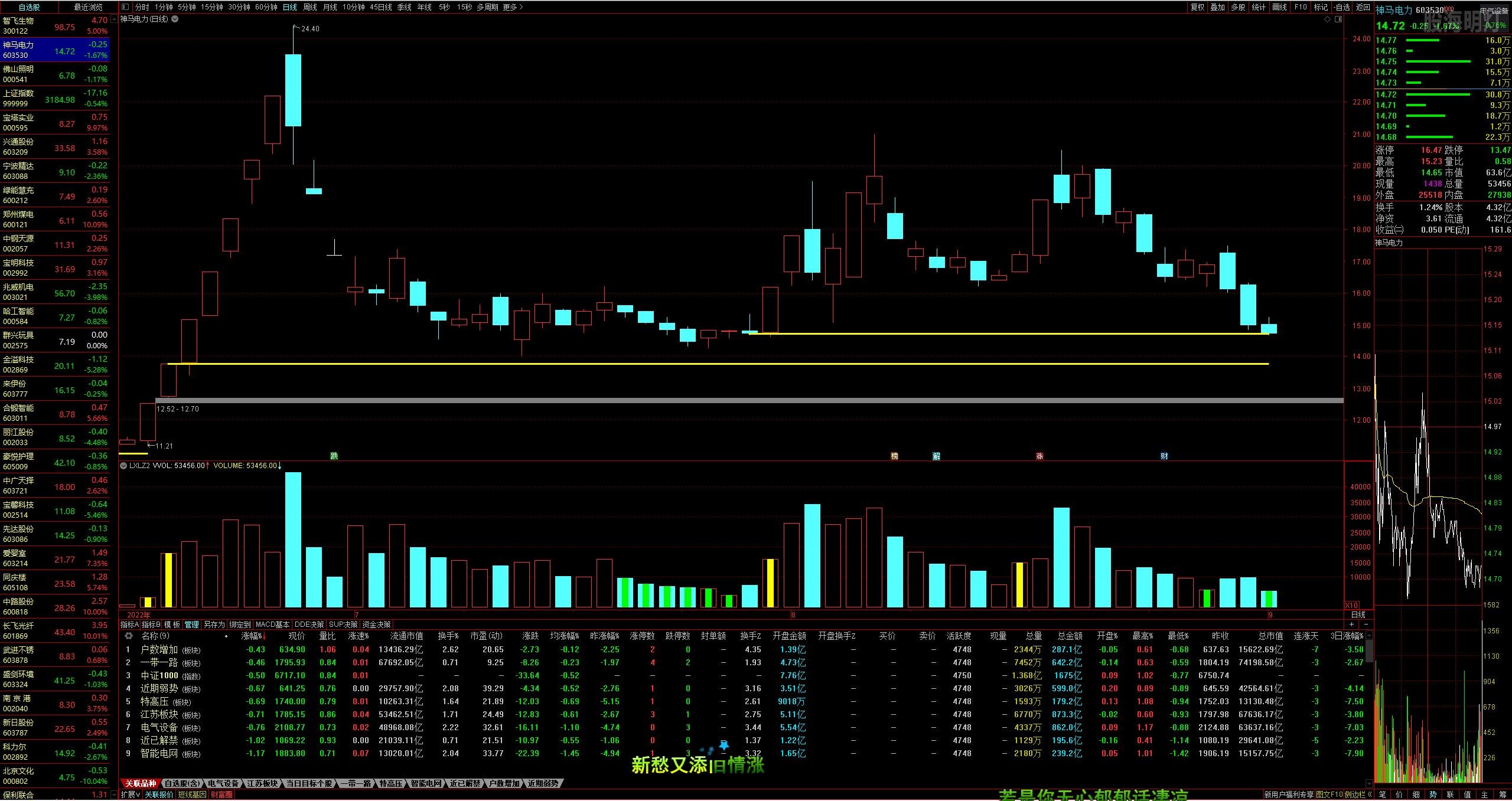This screenshot has width=1512, height=801.
Task: Select the 值 tab in bottom-right panel
Action: [x=1468, y=795]
